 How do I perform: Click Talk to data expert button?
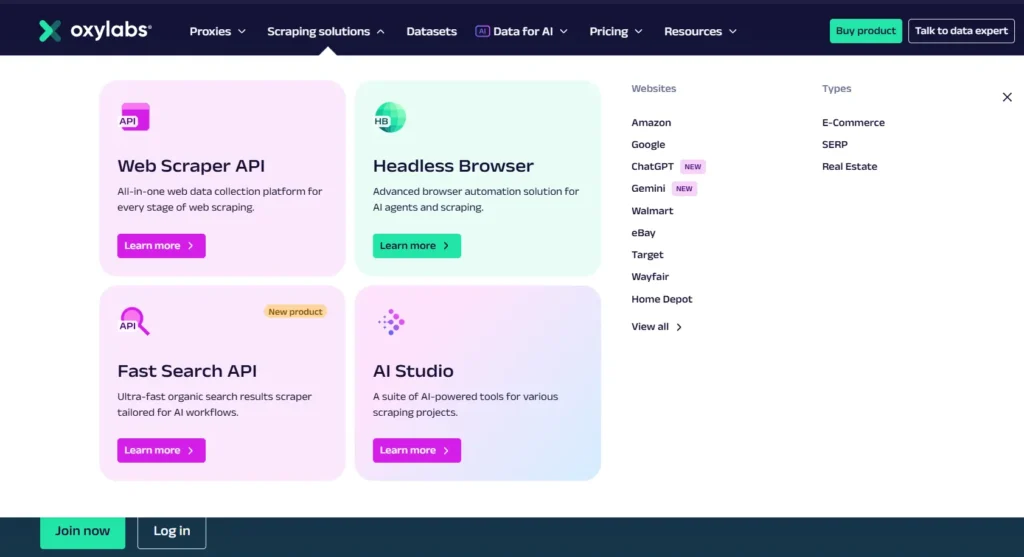coord(961,31)
